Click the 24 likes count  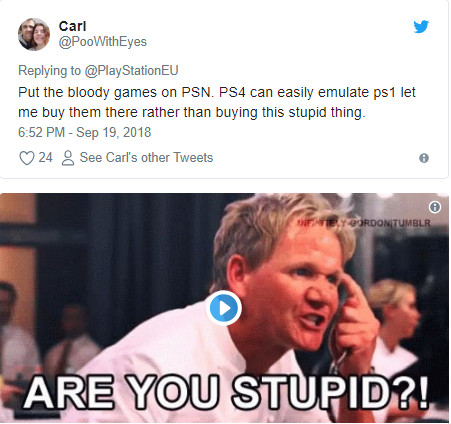coord(45,157)
